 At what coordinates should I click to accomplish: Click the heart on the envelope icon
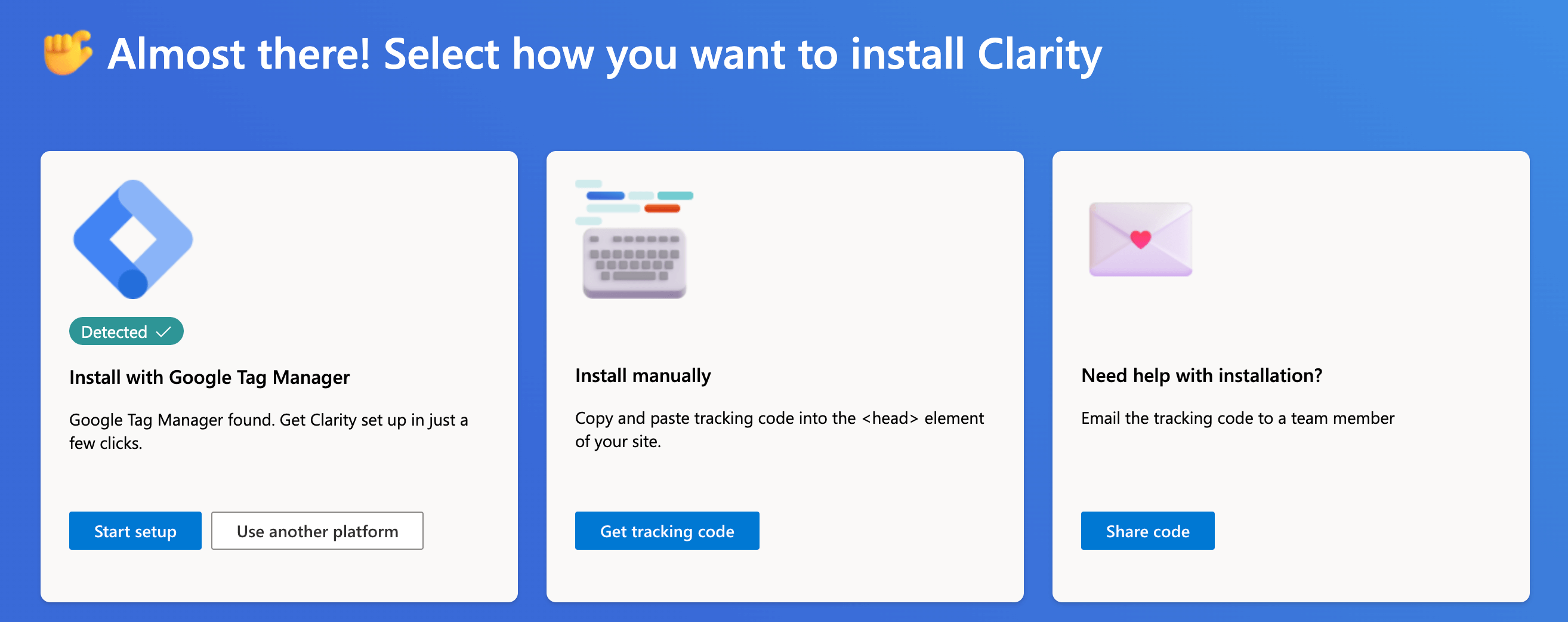[x=1142, y=241]
